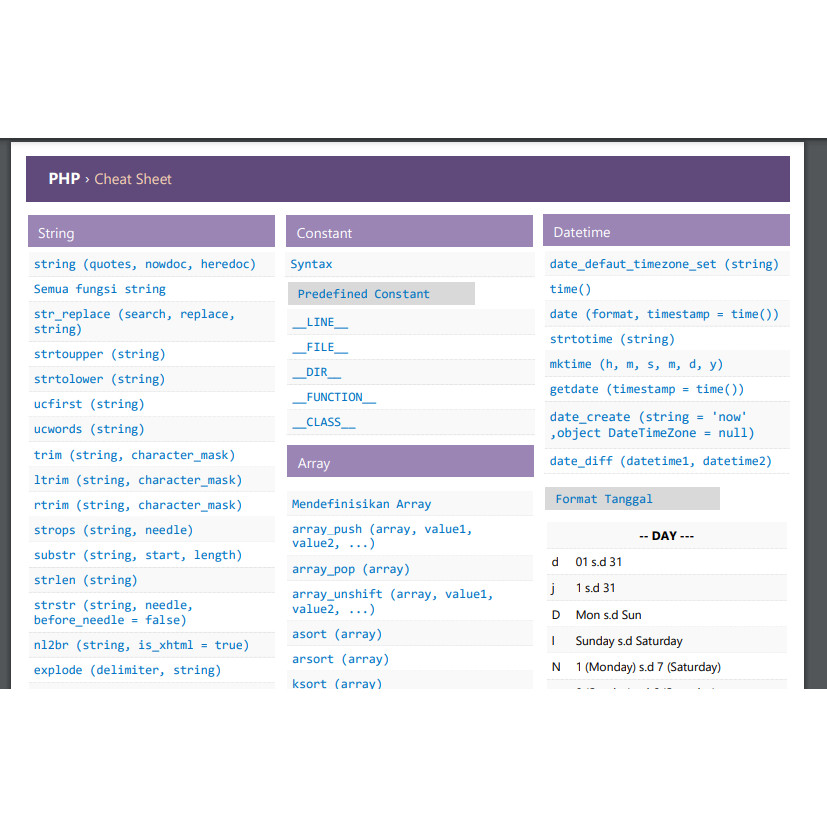Select the strtotime (string) entry
The width and height of the screenshot is (827, 827).
pos(608,338)
